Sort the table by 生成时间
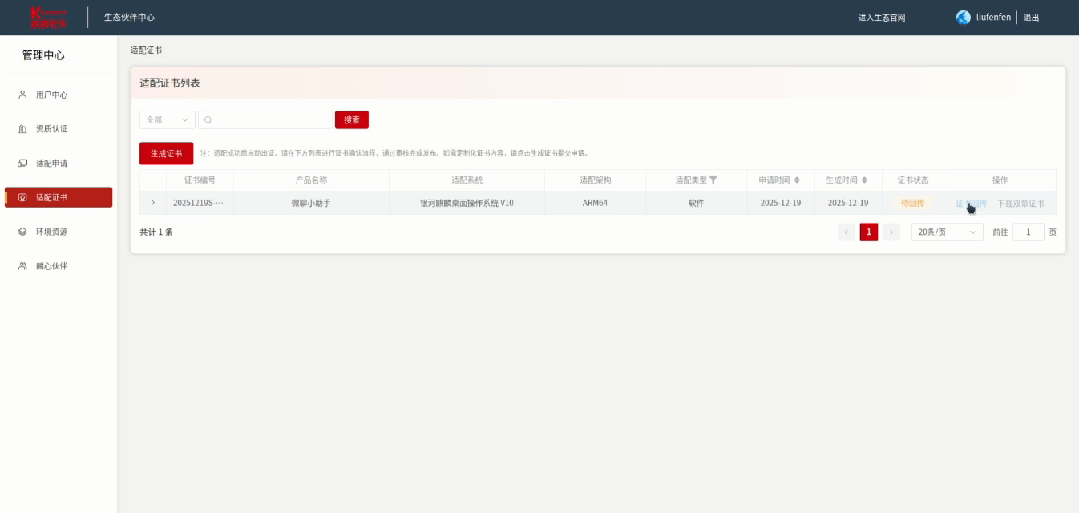The image size is (1079, 513). coord(864,180)
